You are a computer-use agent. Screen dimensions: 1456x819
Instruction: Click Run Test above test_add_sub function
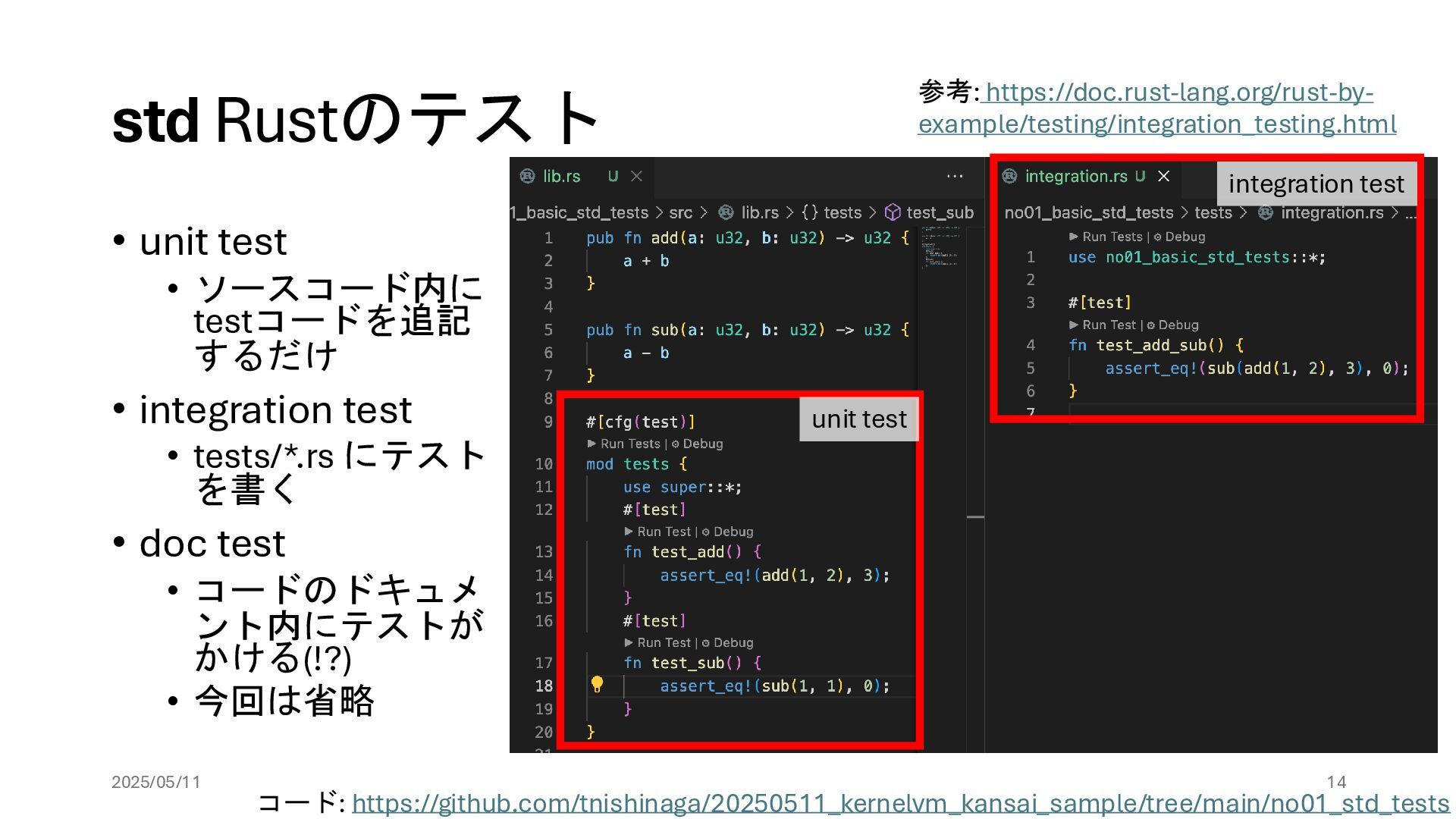1109,325
